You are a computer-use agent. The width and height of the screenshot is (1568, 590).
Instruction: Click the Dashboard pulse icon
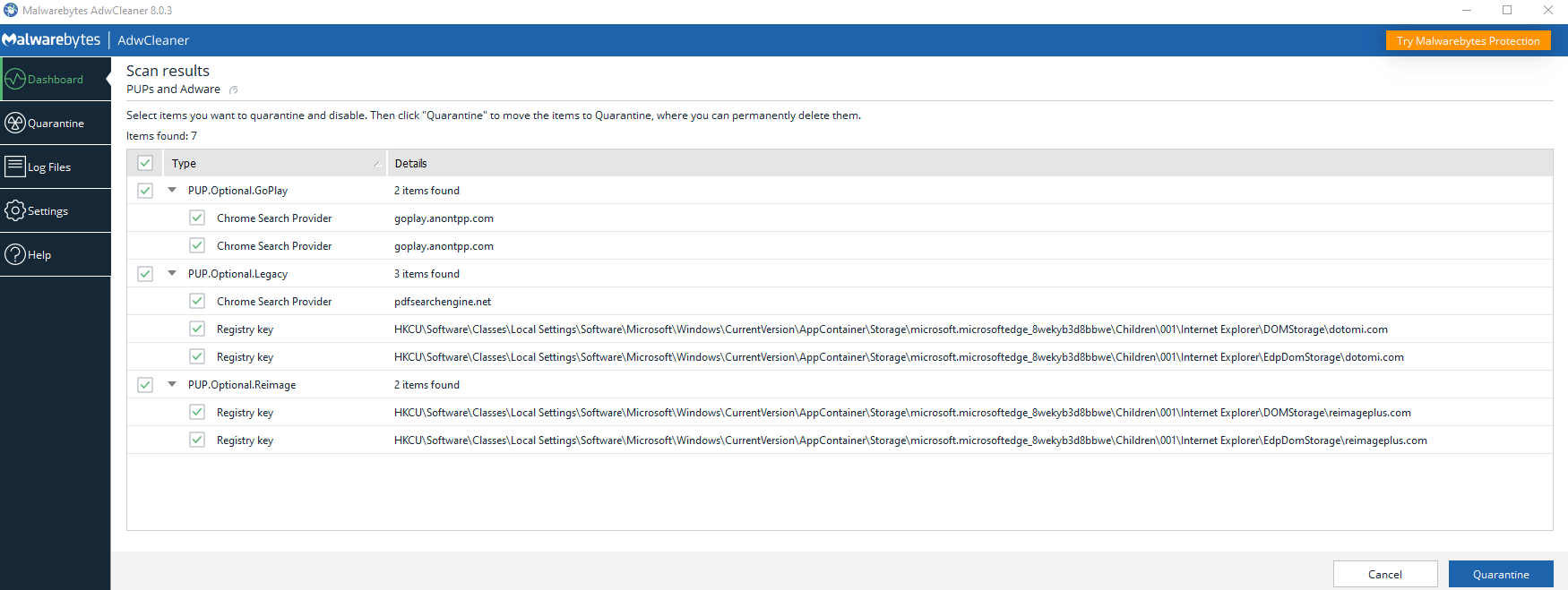tap(15, 79)
